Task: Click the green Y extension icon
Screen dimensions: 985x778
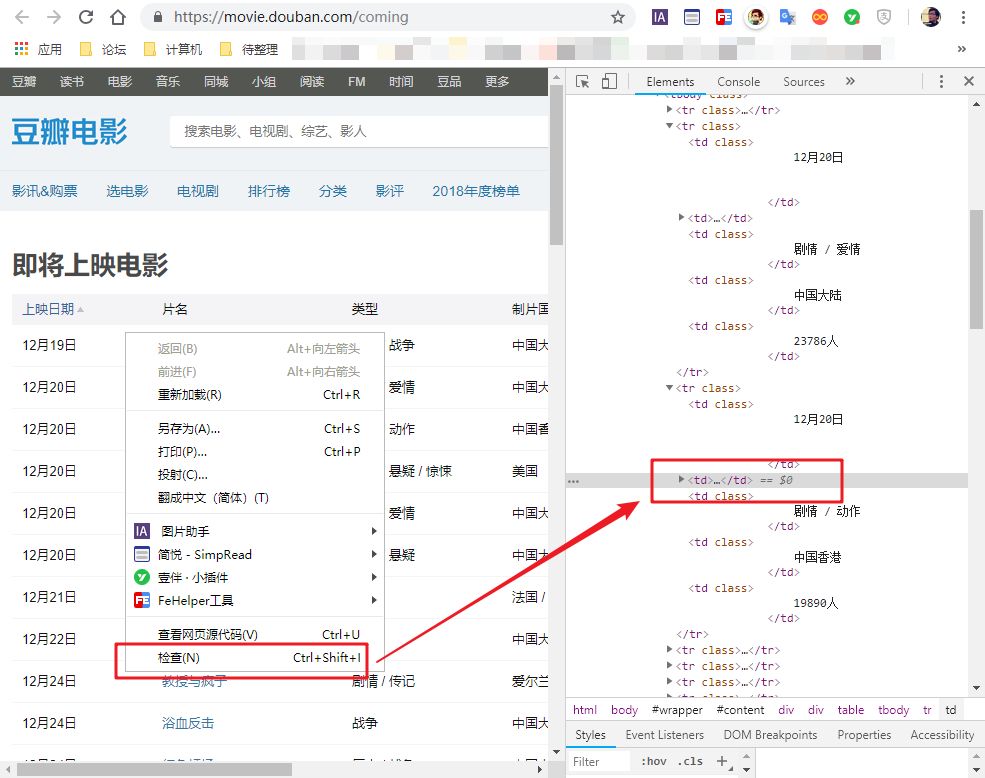Action: [x=852, y=17]
